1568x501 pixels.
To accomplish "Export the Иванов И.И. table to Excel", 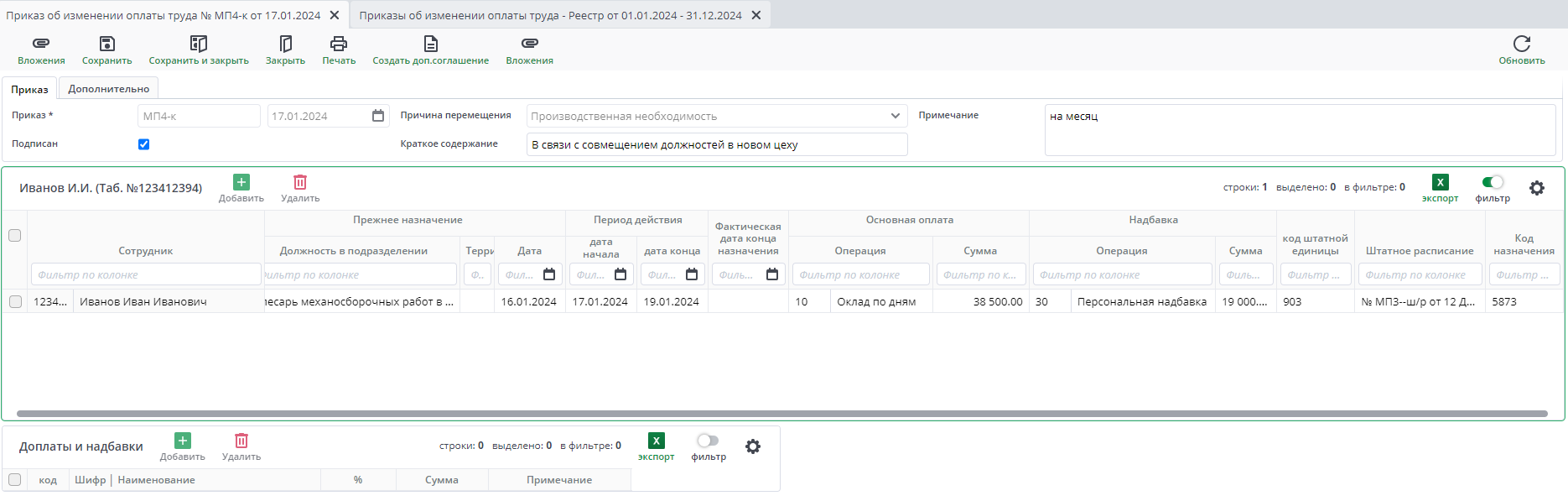I will point(1440,183).
